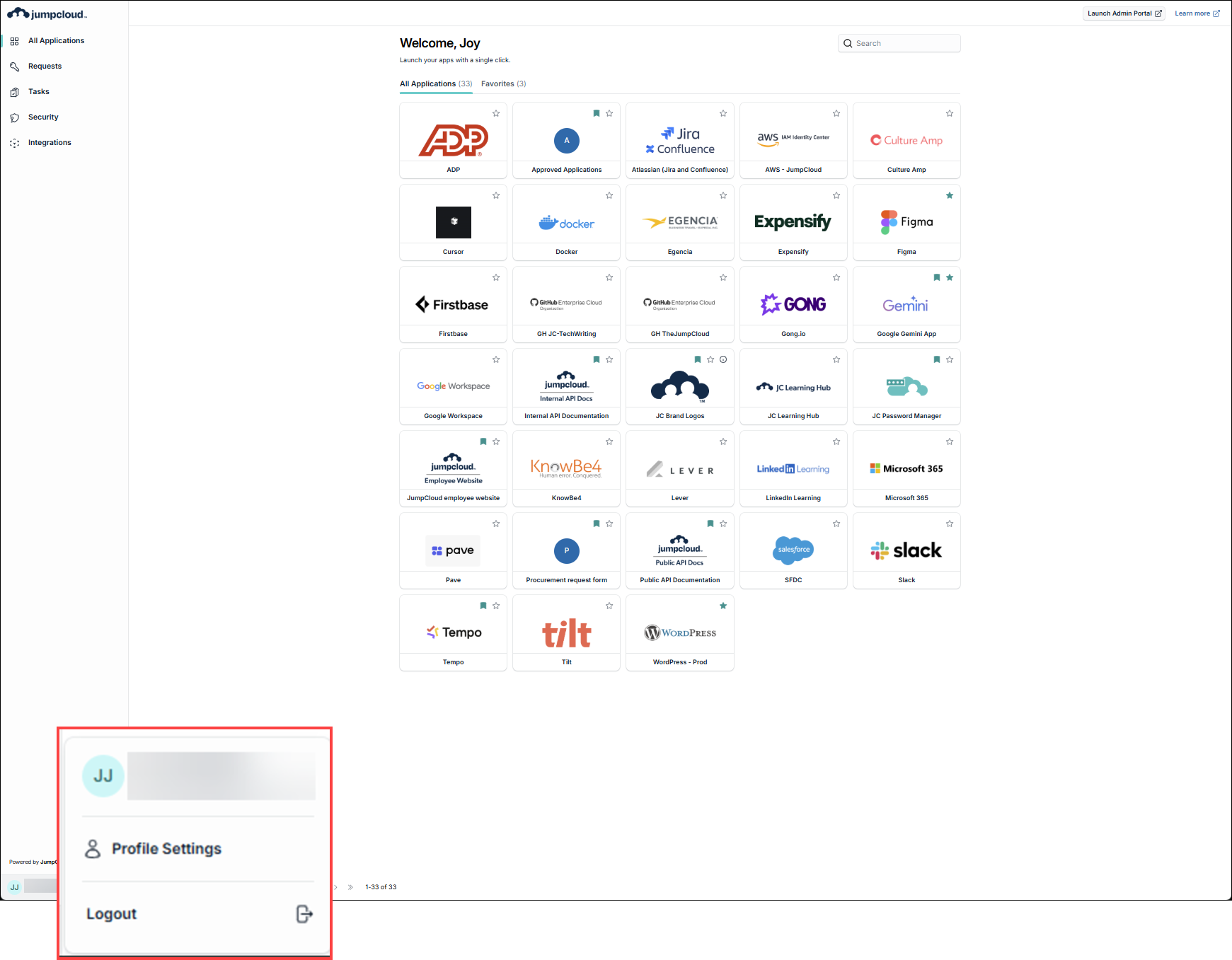
Task: Go to the next page of applications
Action: pyautogui.click(x=335, y=887)
